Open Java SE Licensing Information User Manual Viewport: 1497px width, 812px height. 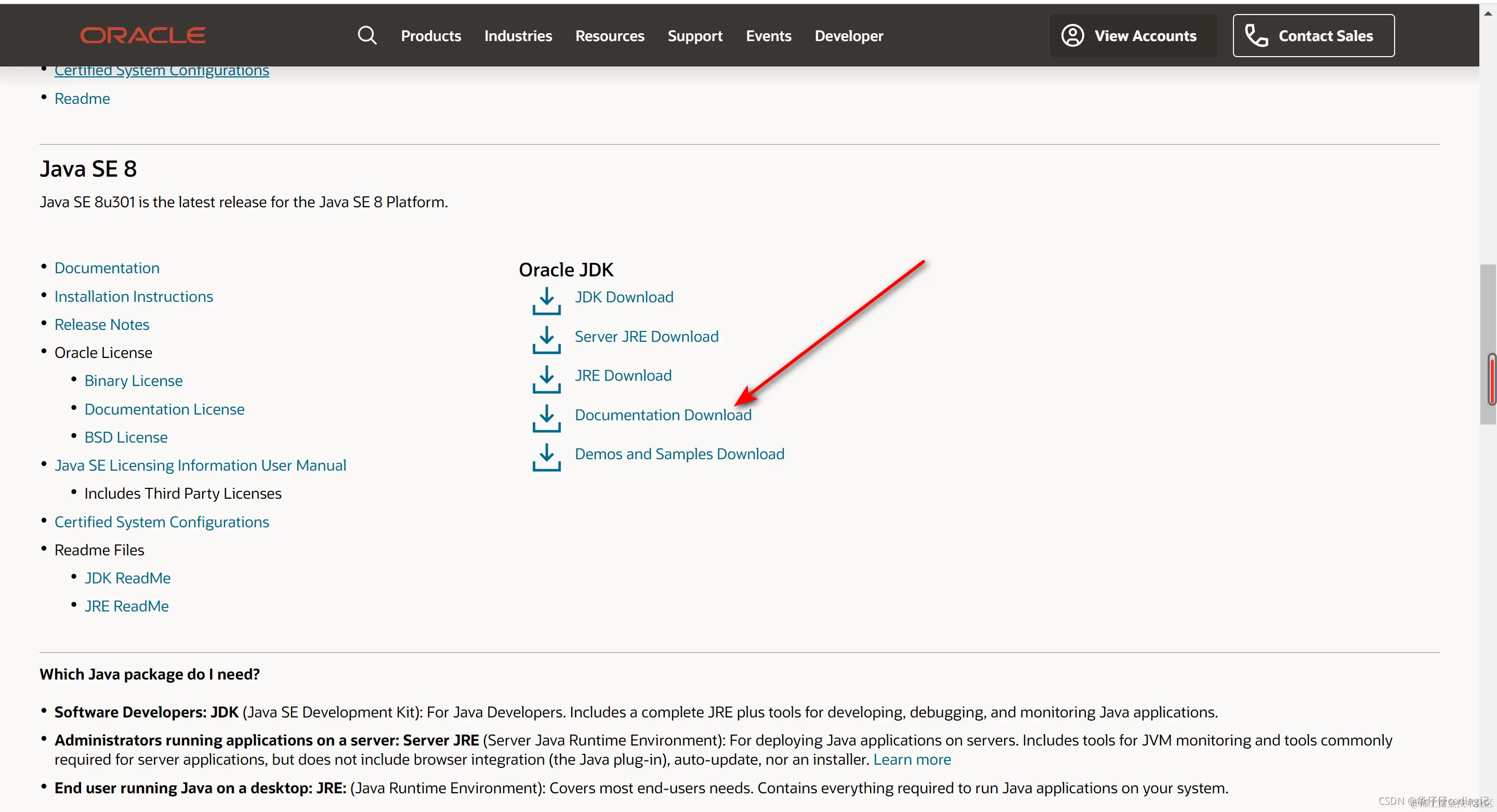pyautogui.click(x=200, y=466)
